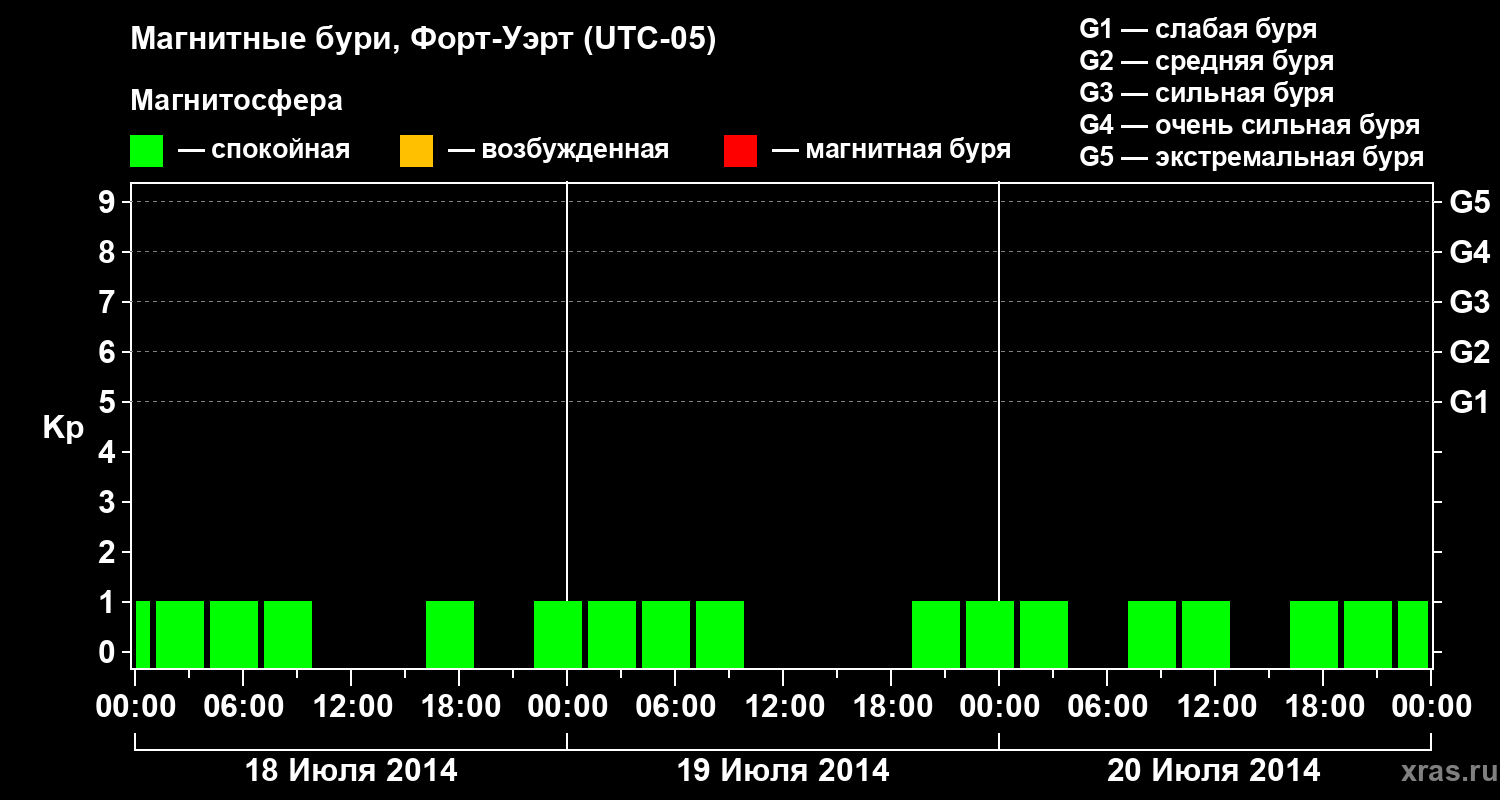
Task: Click the green bar over 12:00 on 20 Июля
Action: click(1206, 634)
